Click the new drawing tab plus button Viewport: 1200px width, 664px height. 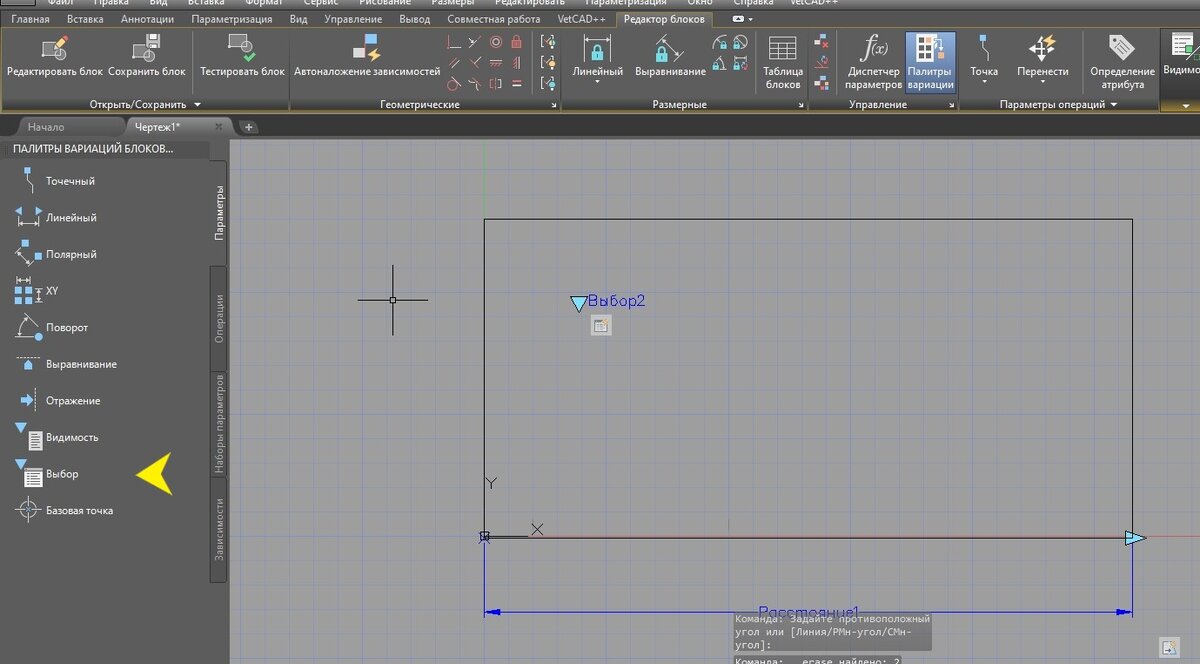(x=249, y=127)
